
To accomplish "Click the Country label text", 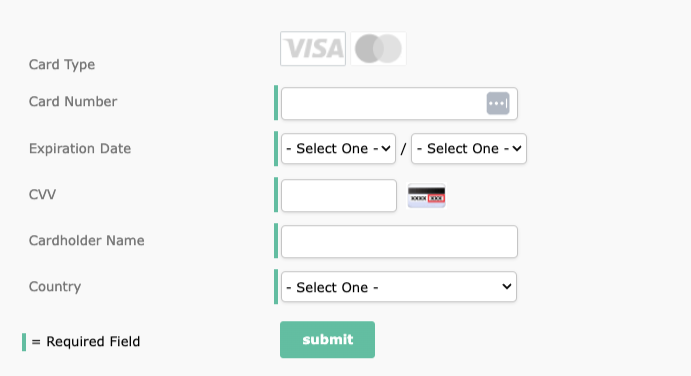I will [x=55, y=287].
